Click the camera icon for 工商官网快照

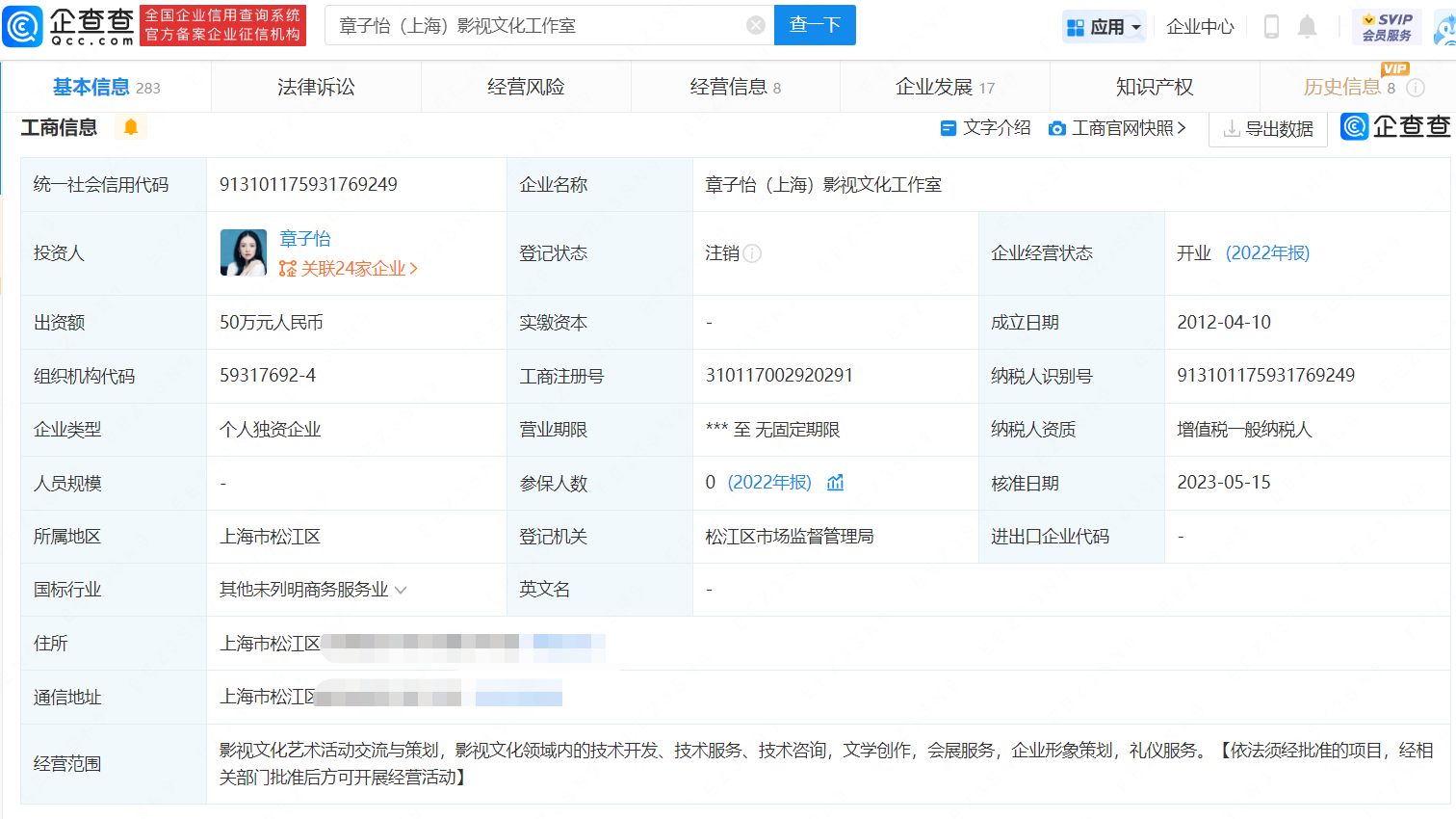coord(1056,128)
